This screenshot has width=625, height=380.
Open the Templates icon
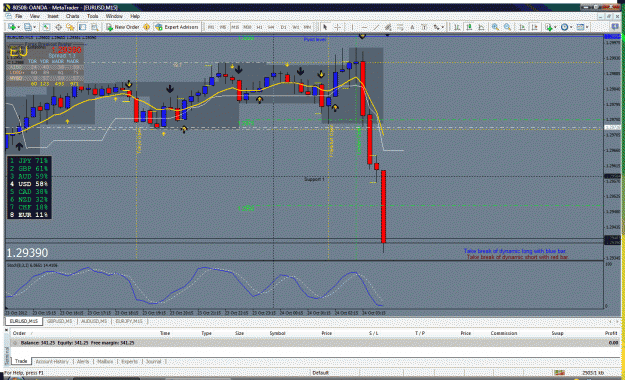[x=580, y=27]
